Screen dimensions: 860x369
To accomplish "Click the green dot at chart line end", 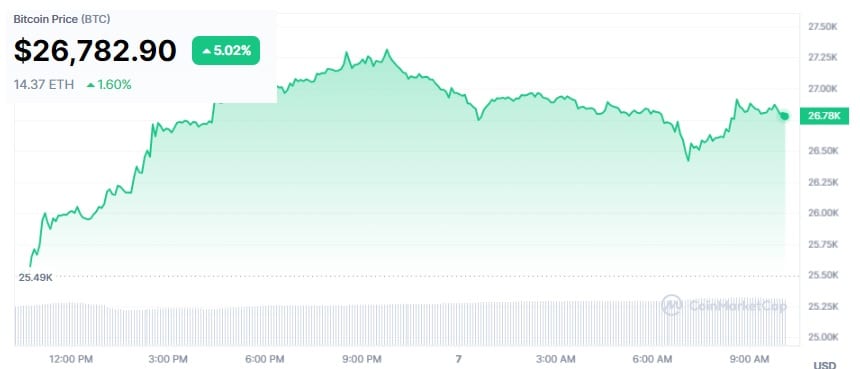I will (785, 116).
